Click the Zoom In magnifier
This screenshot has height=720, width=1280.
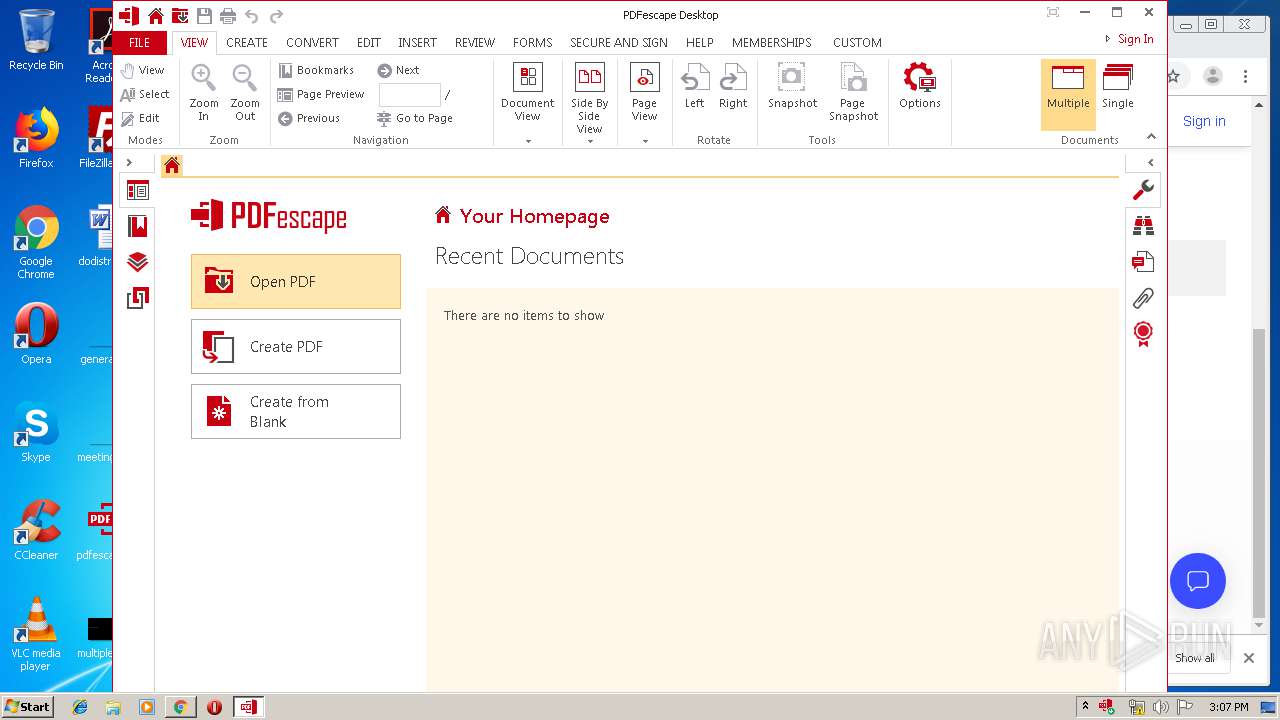click(x=204, y=93)
